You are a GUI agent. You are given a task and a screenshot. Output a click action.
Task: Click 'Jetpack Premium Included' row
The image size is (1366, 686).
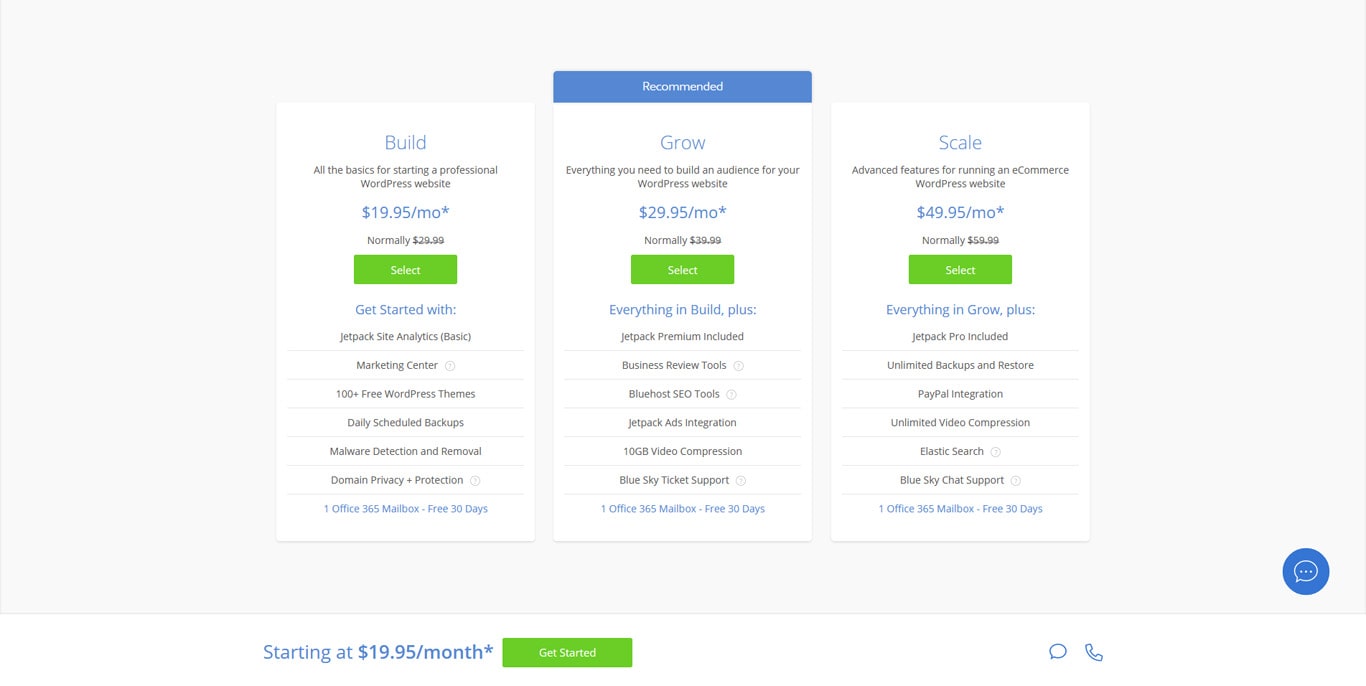[x=682, y=337]
